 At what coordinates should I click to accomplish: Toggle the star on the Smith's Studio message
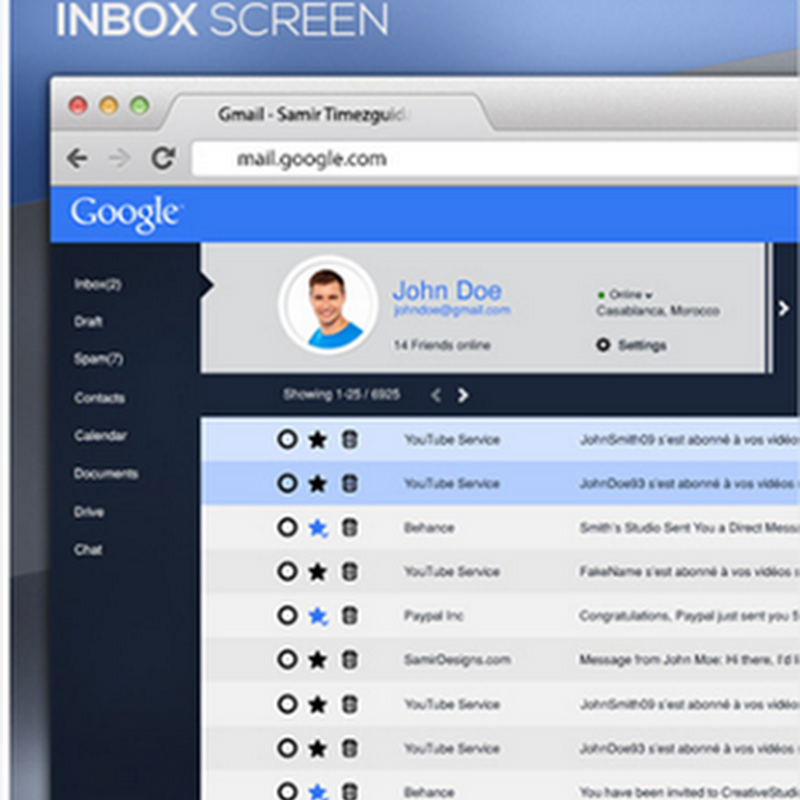318,528
